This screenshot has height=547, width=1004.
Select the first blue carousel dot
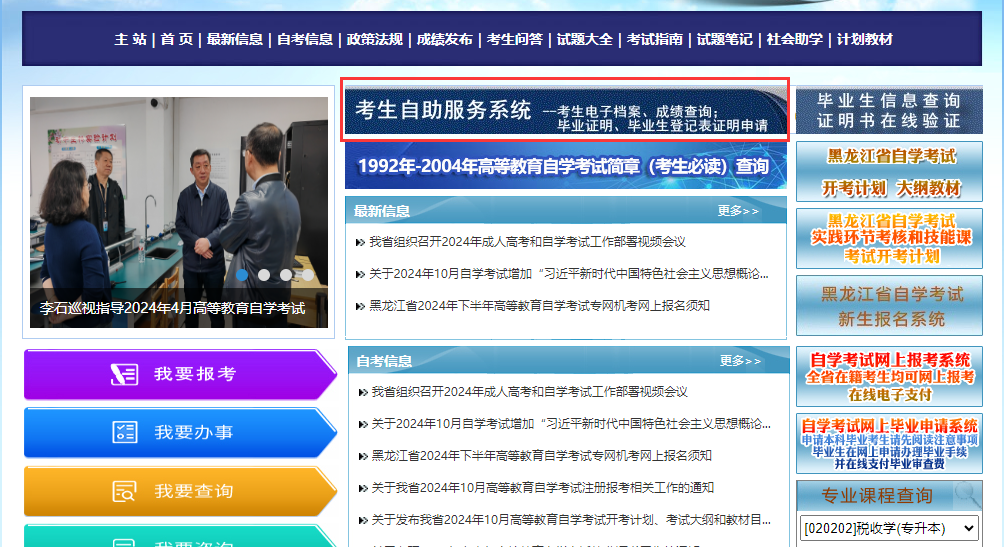(x=242, y=274)
